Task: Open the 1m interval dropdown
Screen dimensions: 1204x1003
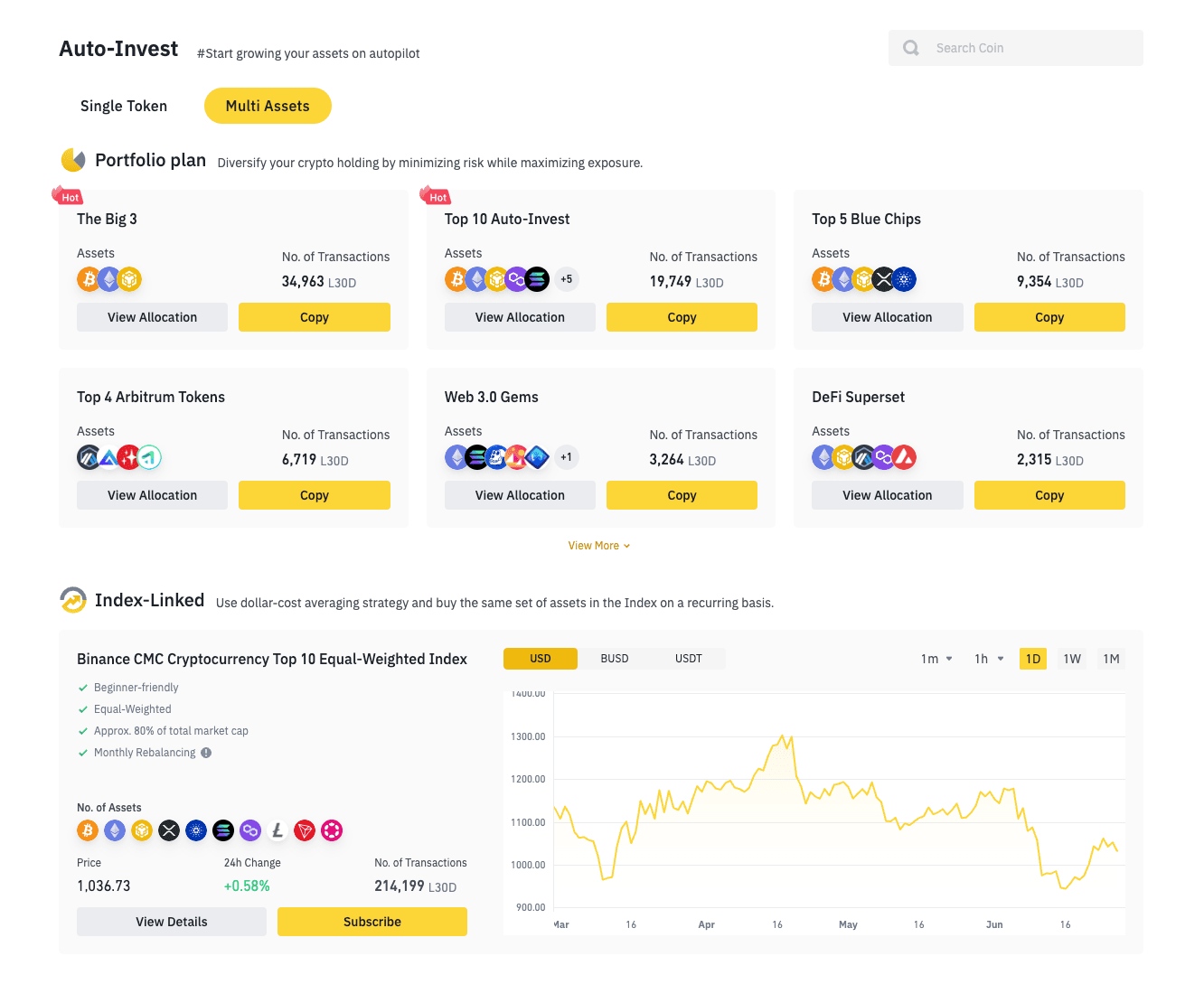Action: click(936, 659)
